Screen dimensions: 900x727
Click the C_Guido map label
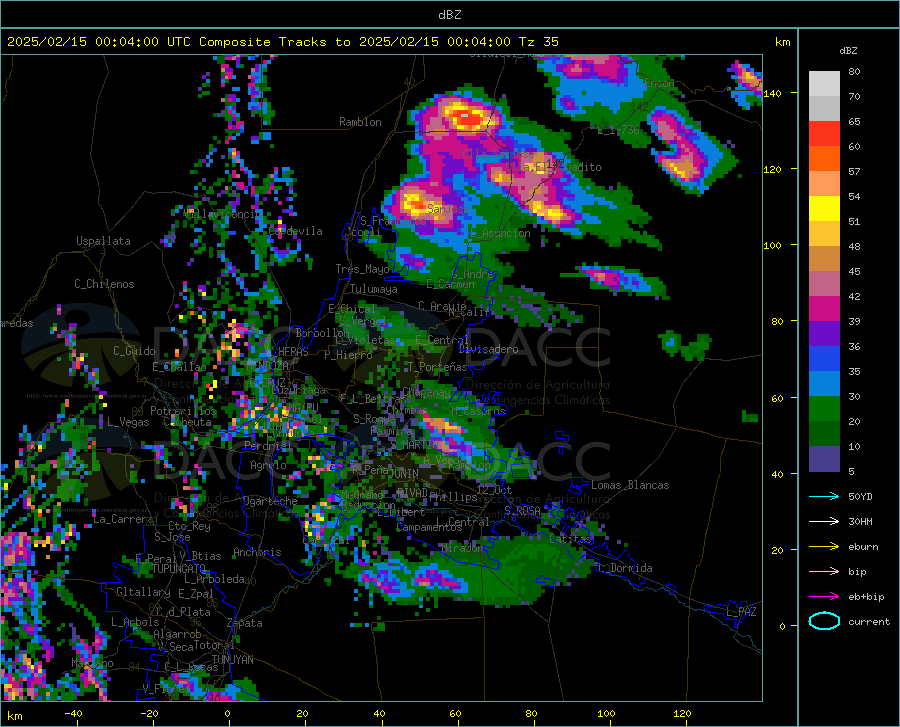(x=134, y=351)
